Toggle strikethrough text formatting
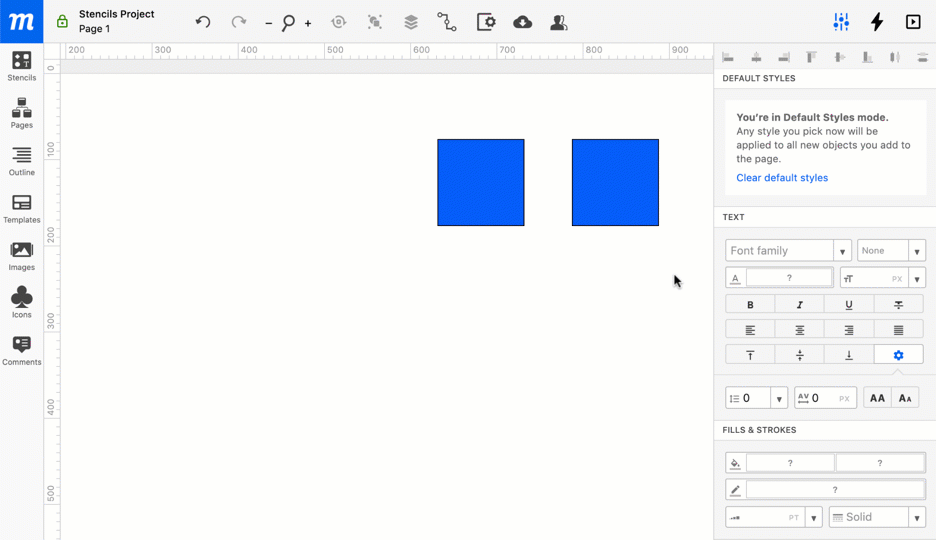Screen dimensions: 936x540 [898, 304]
